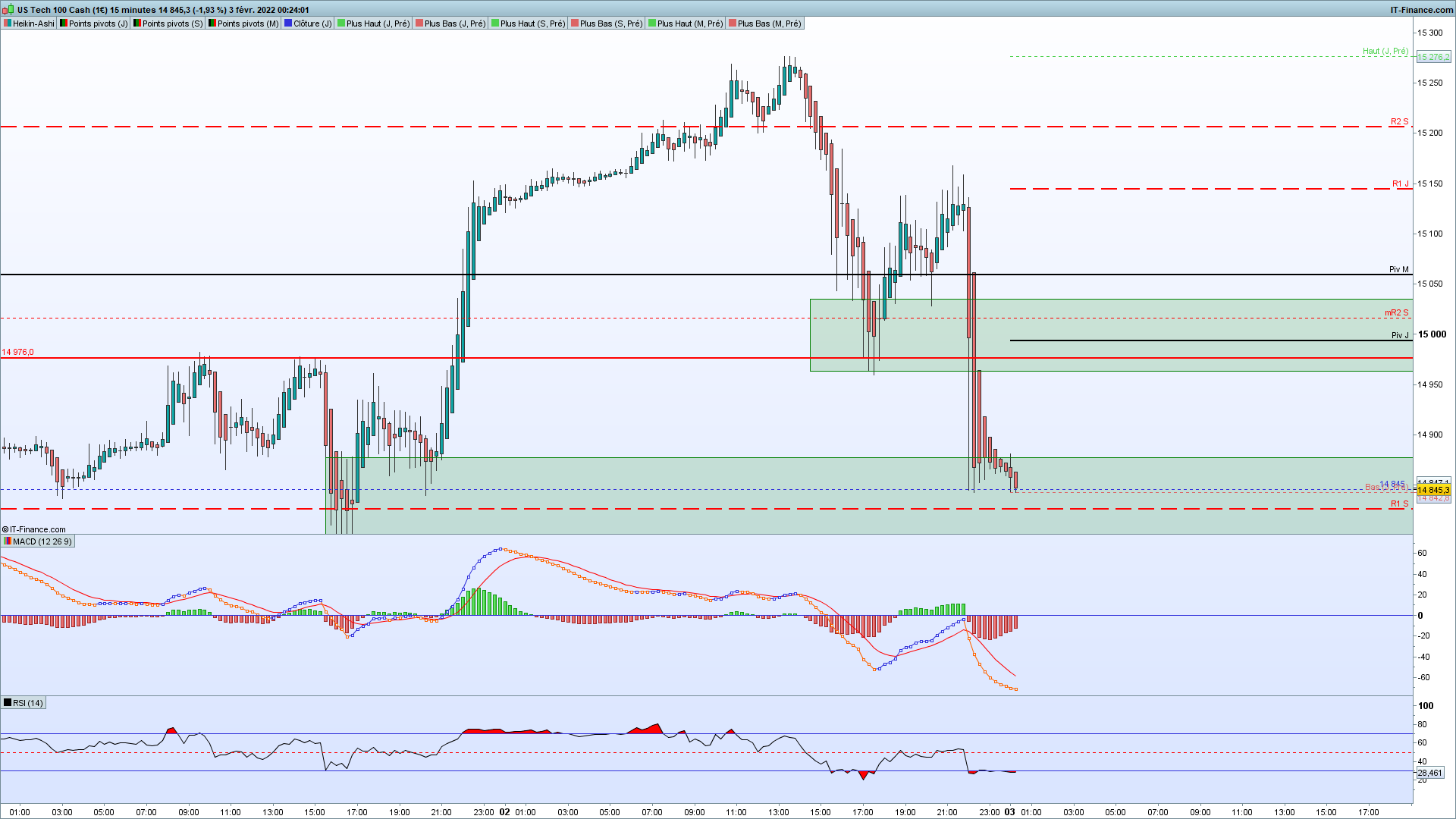Open RSI (14) indicator settings label
The width and height of the screenshot is (1456, 819).
pos(28,703)
